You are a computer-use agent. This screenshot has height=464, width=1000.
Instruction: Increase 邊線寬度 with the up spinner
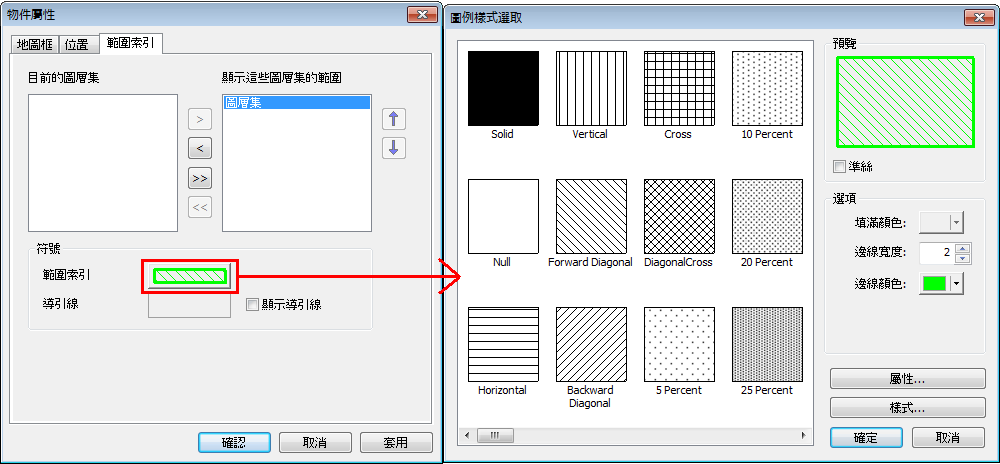964,249
